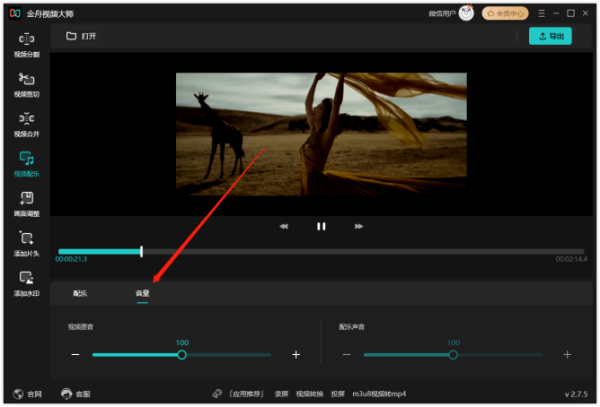The width and height of the screenshot is (600, 407).
Task: Click the 视频原音 volume slider handle
Action: click(x=182, y=355)
